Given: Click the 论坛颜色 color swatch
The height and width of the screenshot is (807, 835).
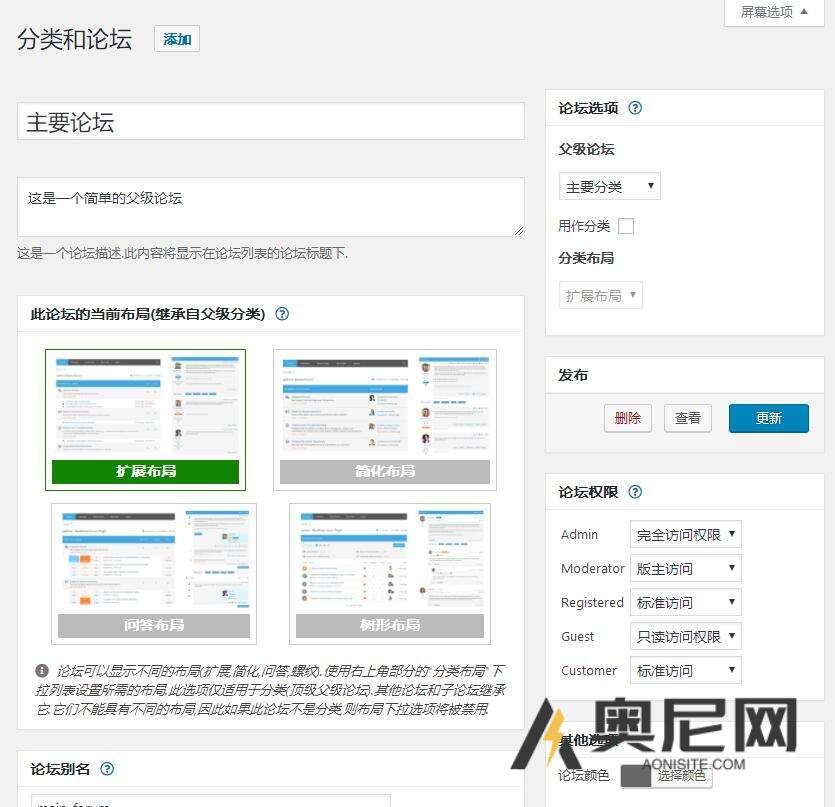Looking at the screenshot, I should point(636,775).
